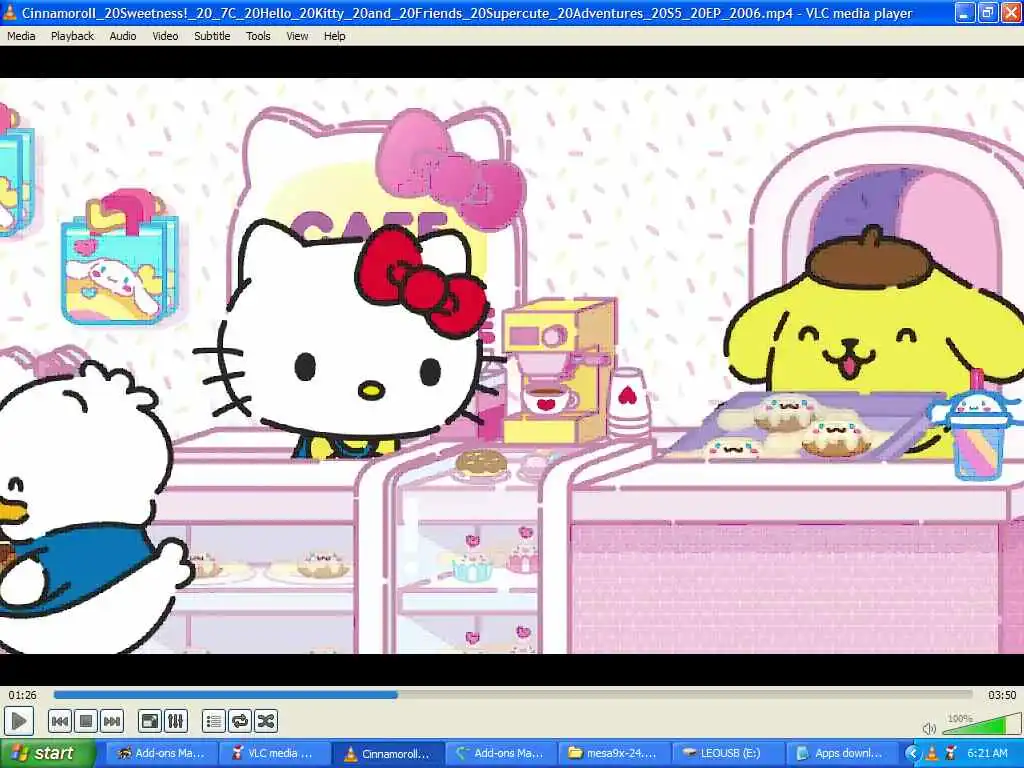Click the video playback area
1024x768 pixels.
click(x=512, y=366)
